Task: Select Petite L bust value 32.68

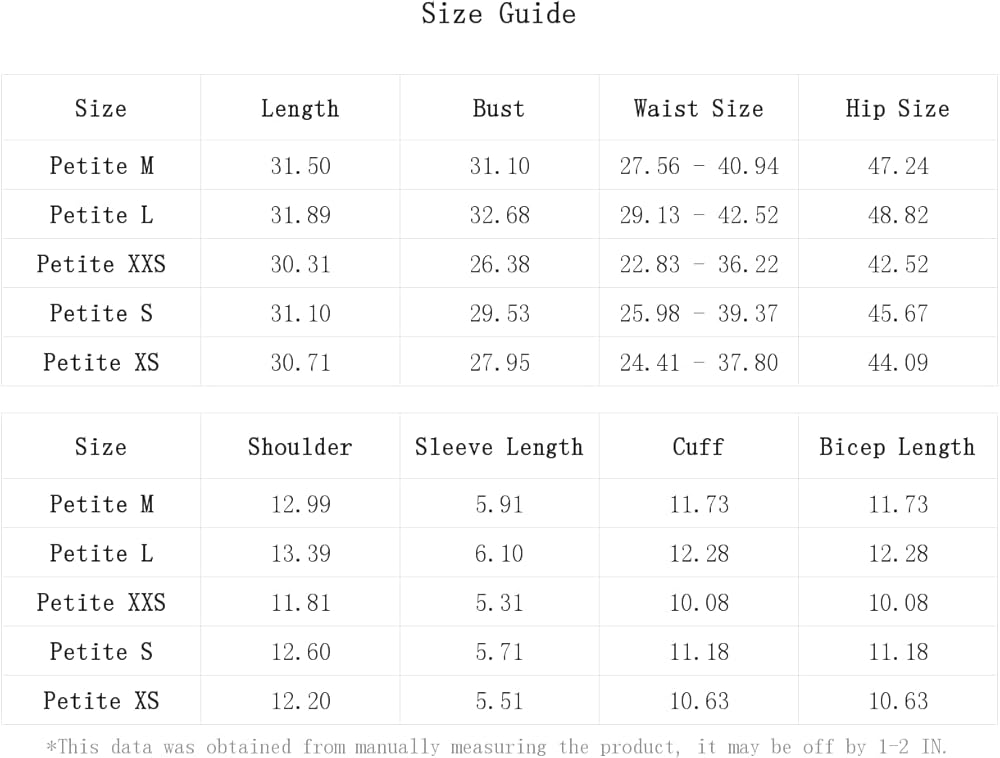Action: tap(499, 215)
